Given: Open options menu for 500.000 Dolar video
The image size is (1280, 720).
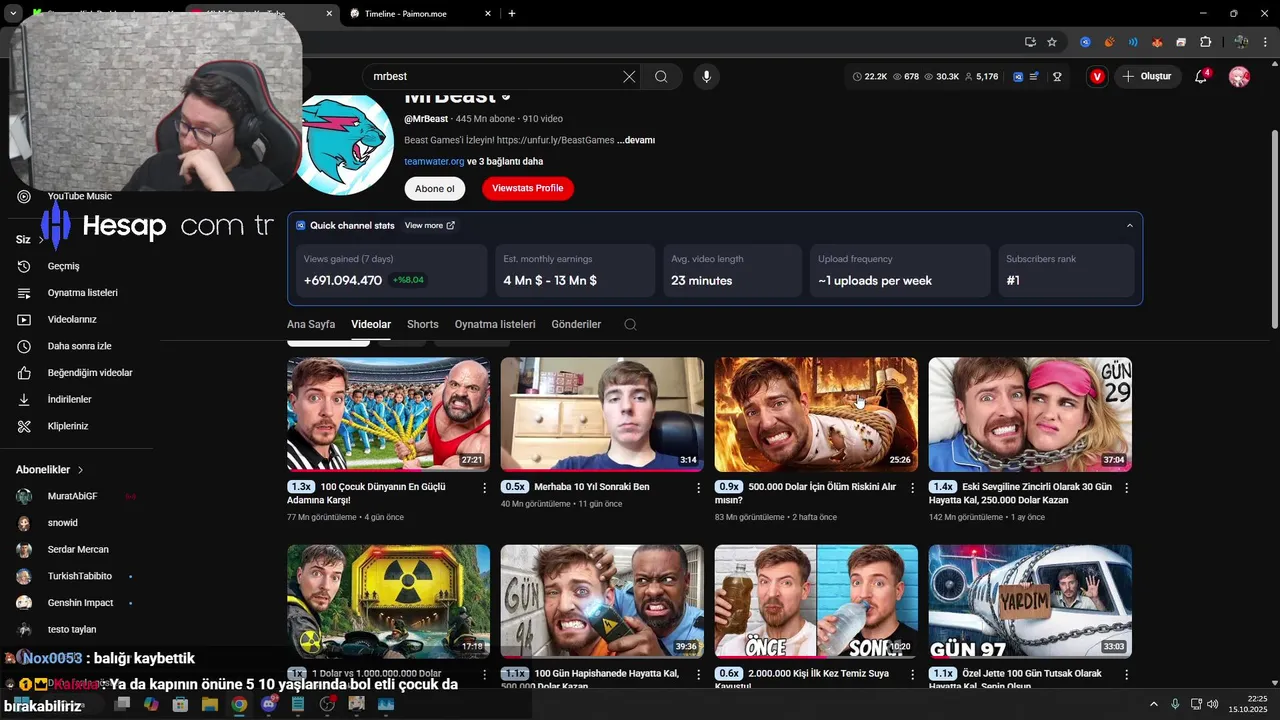Looking at the screenshot, I should point(913,488).
